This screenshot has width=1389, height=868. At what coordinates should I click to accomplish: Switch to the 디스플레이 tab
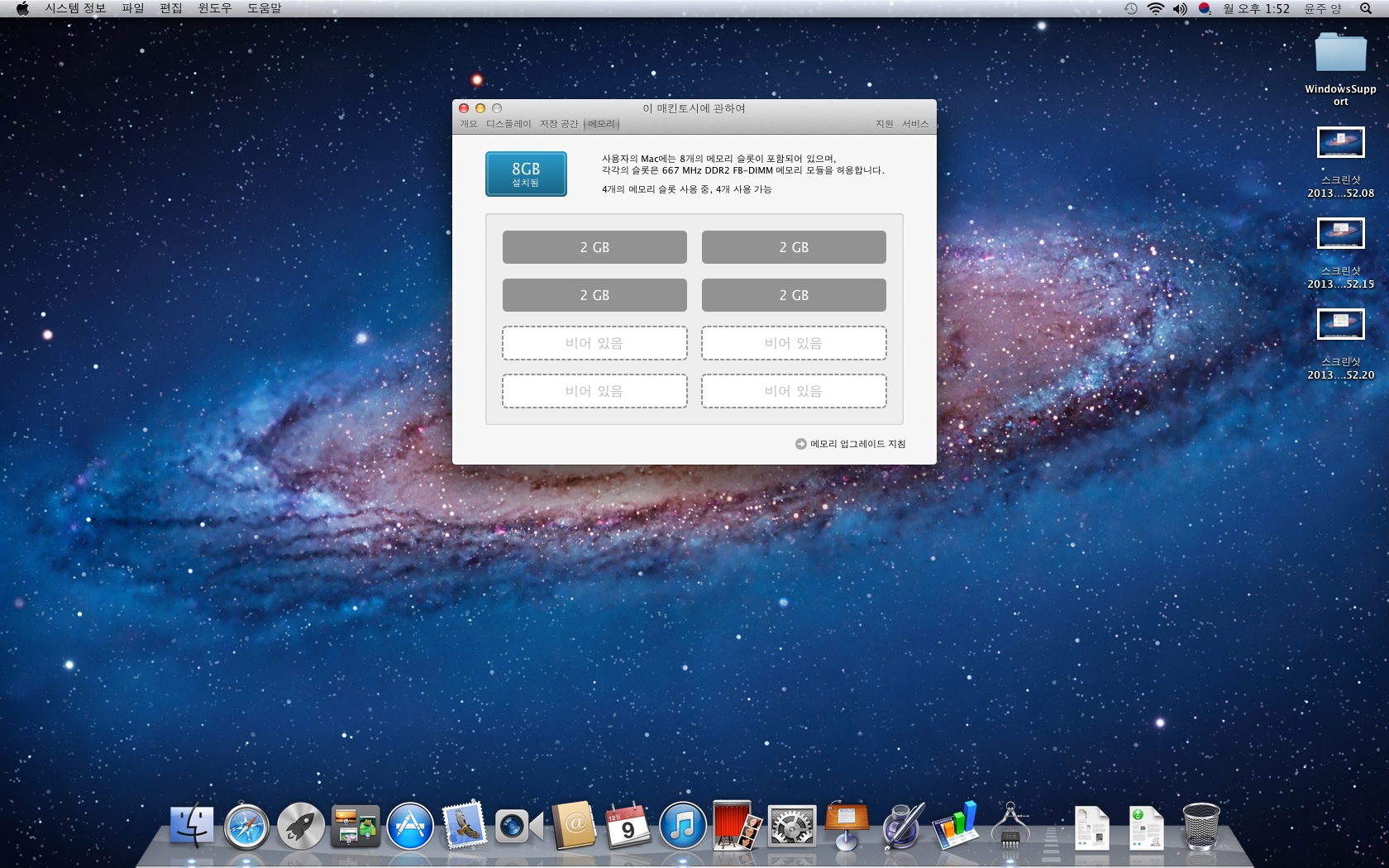[508, 124]
